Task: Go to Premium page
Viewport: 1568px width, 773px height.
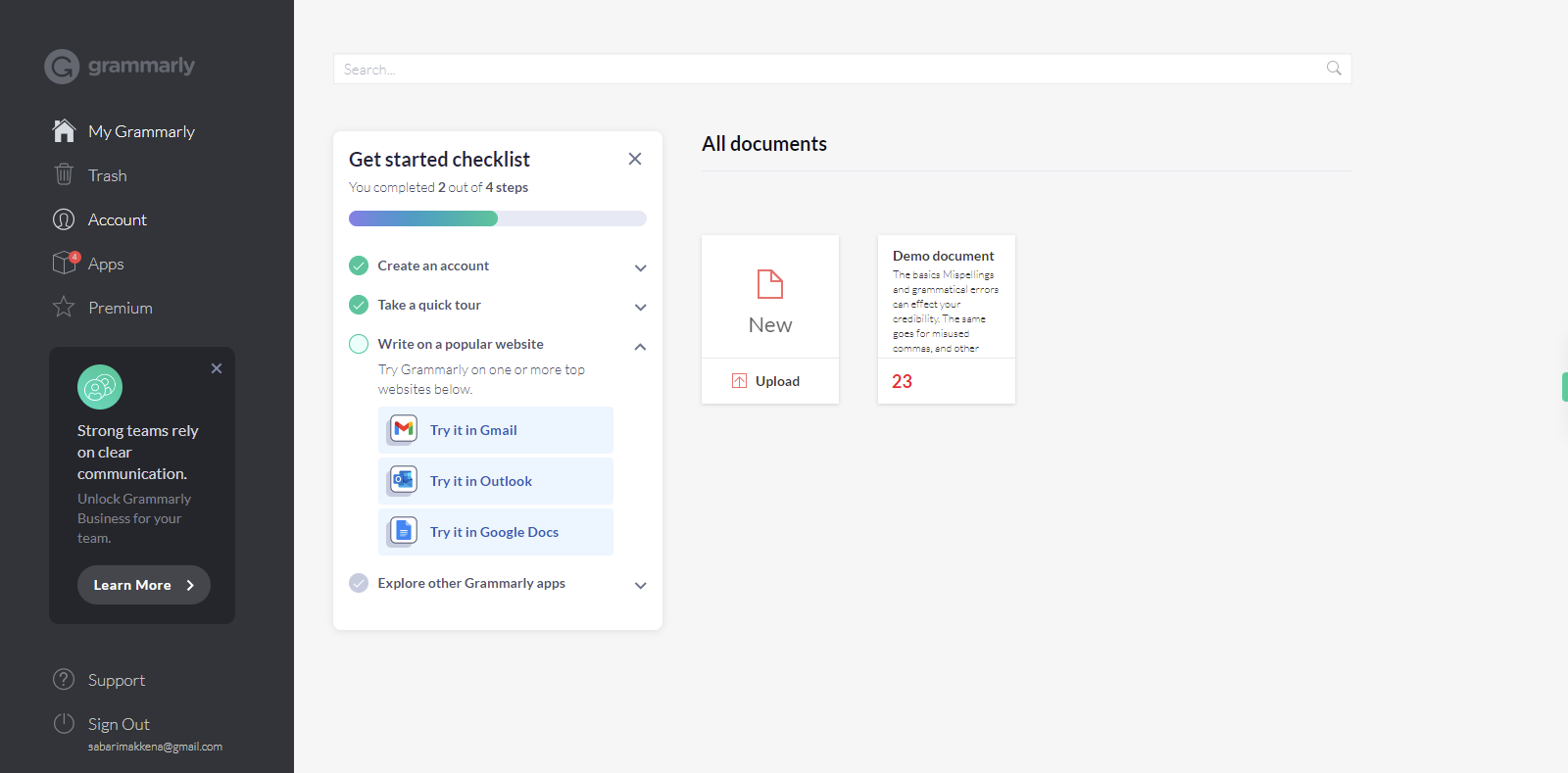Action: tap(121, 308)
